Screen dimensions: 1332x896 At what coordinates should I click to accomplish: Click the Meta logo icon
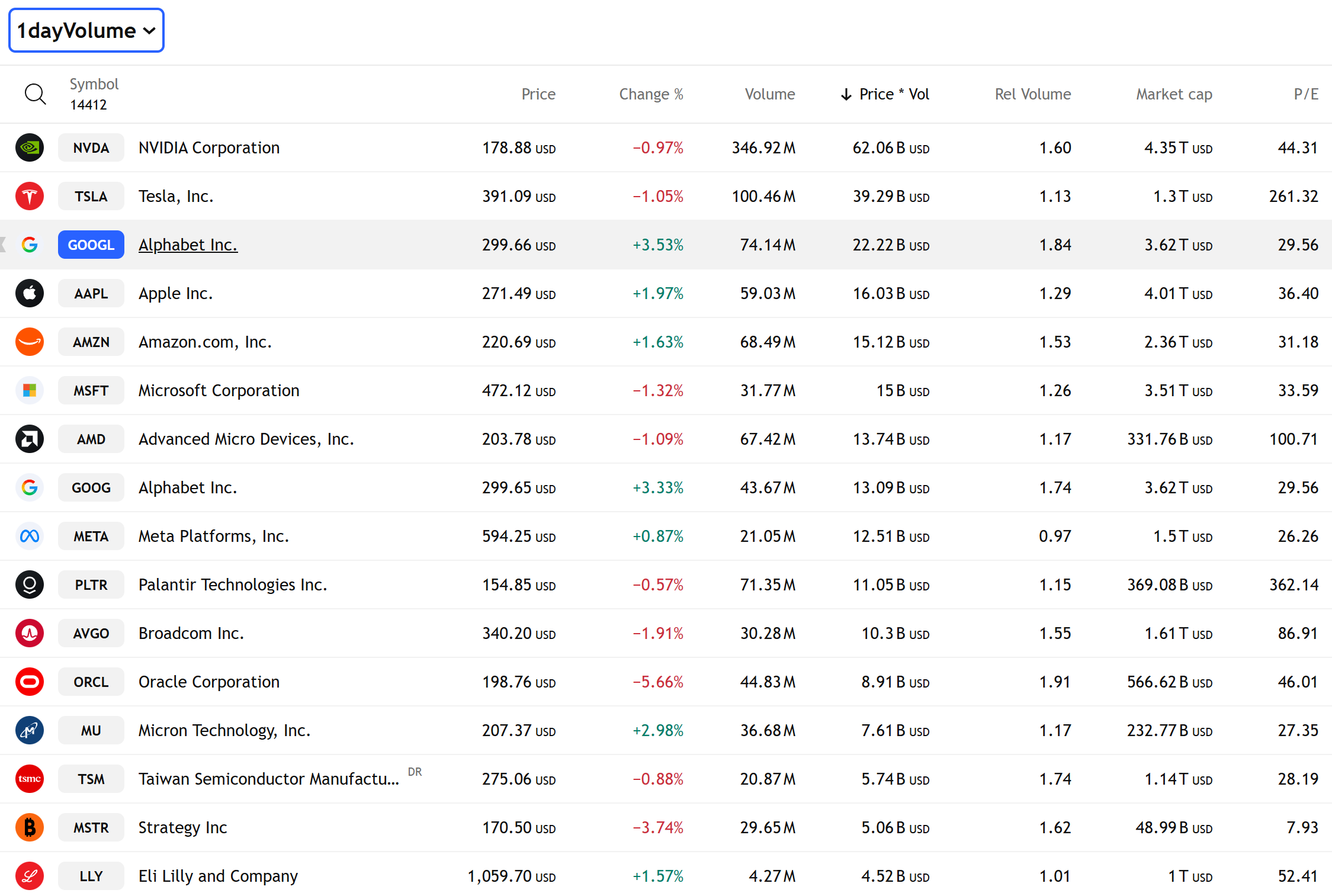[x=30, y=536]
